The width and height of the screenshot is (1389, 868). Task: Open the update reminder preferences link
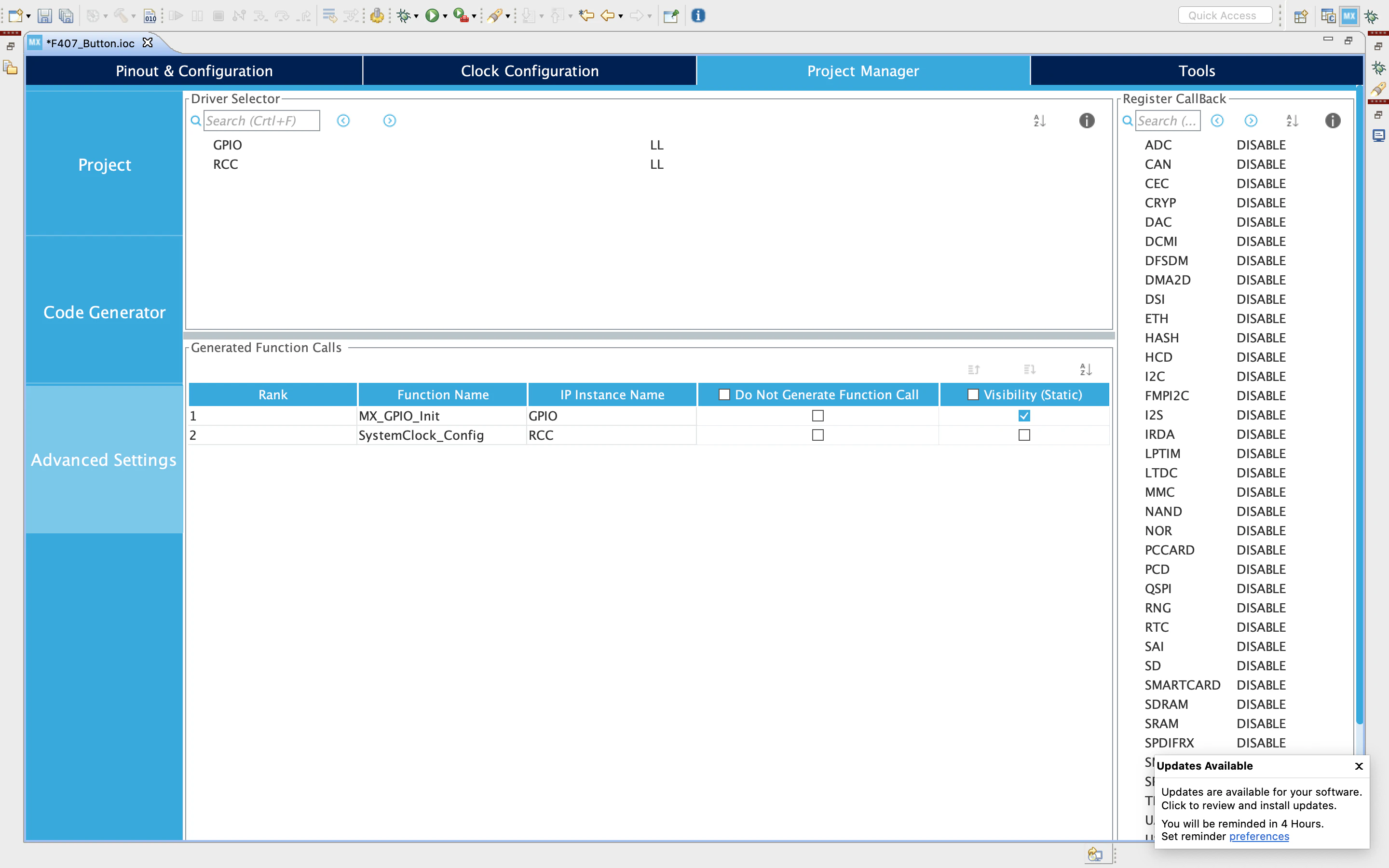click(x=1259, y=837)
